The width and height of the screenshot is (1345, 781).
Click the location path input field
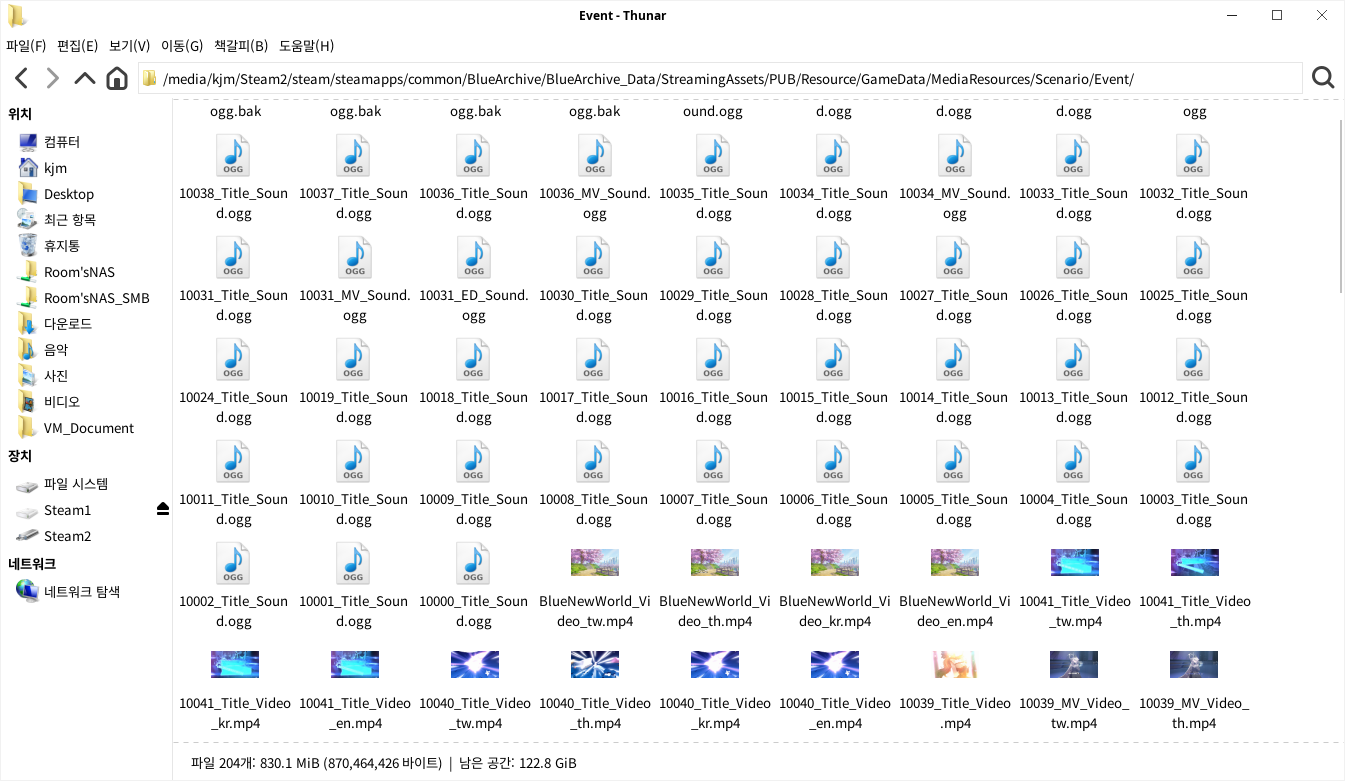tap(720, 79)
